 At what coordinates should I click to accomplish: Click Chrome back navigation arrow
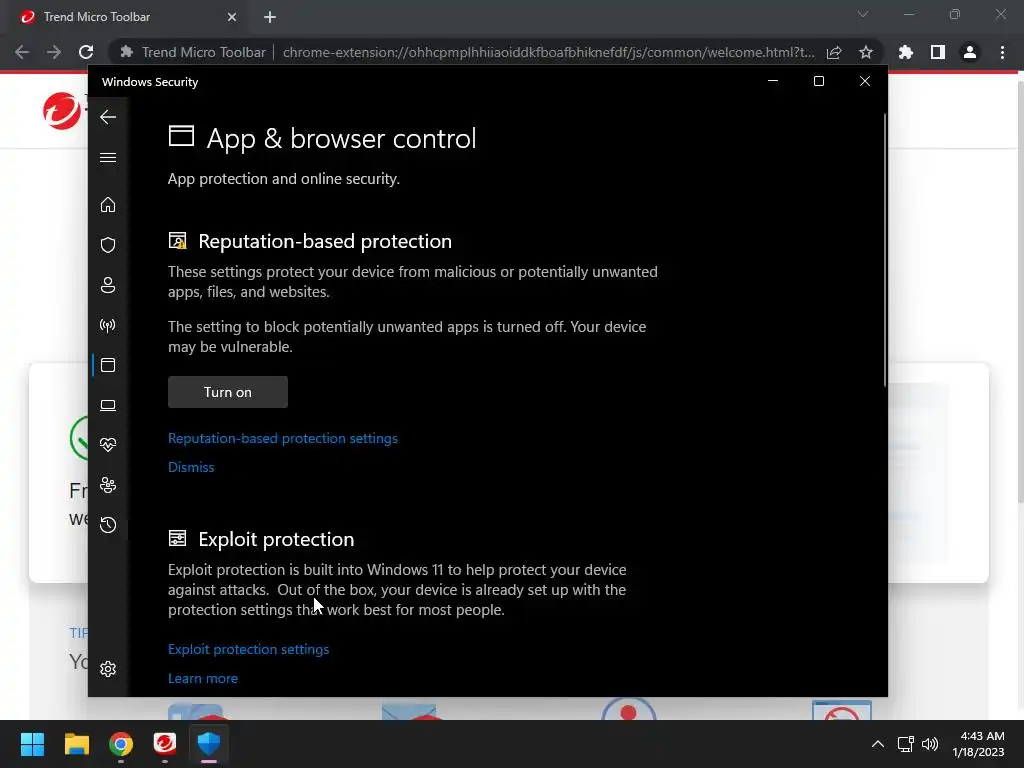(22, 52)
